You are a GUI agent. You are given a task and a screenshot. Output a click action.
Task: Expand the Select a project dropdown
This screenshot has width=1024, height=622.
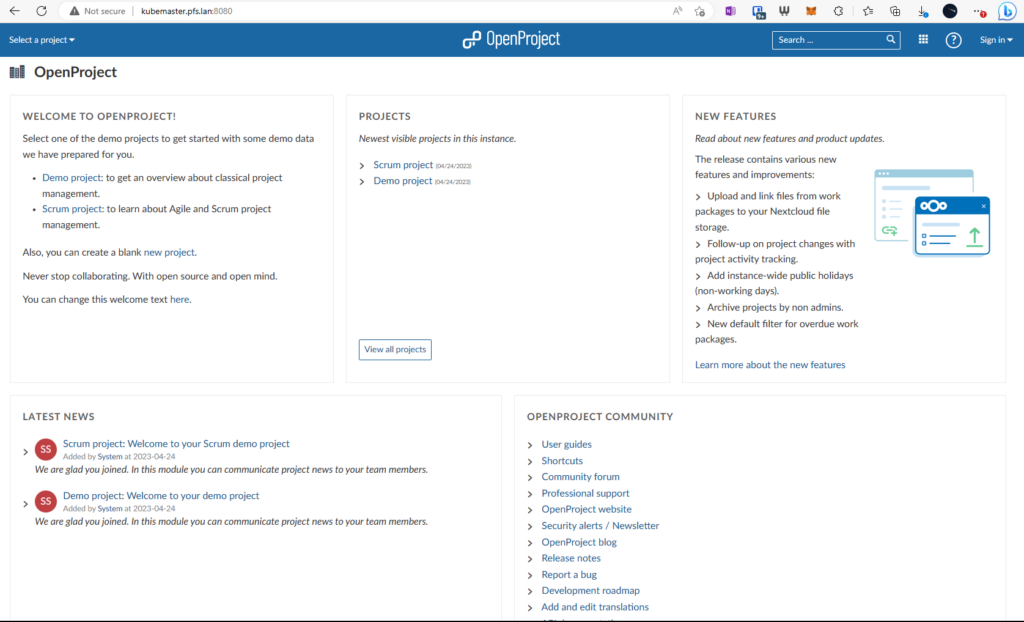pyautogui.click(x=42, y=40)
